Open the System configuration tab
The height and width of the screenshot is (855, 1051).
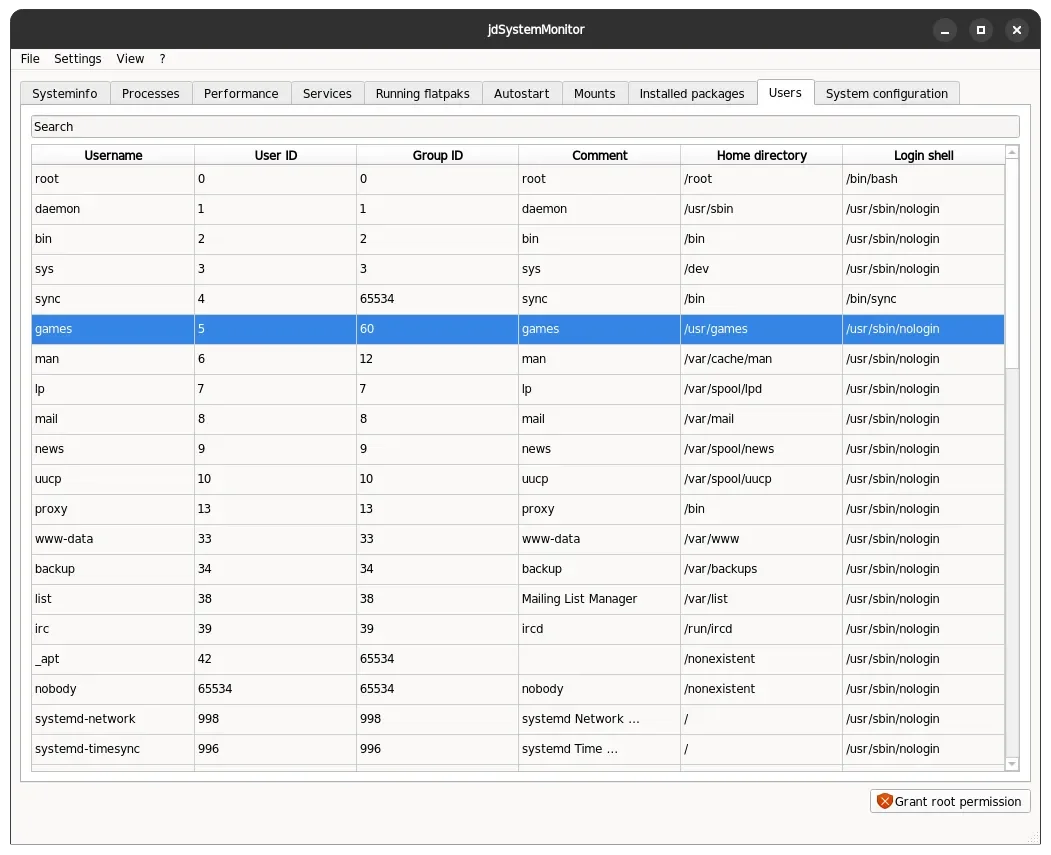887,94
